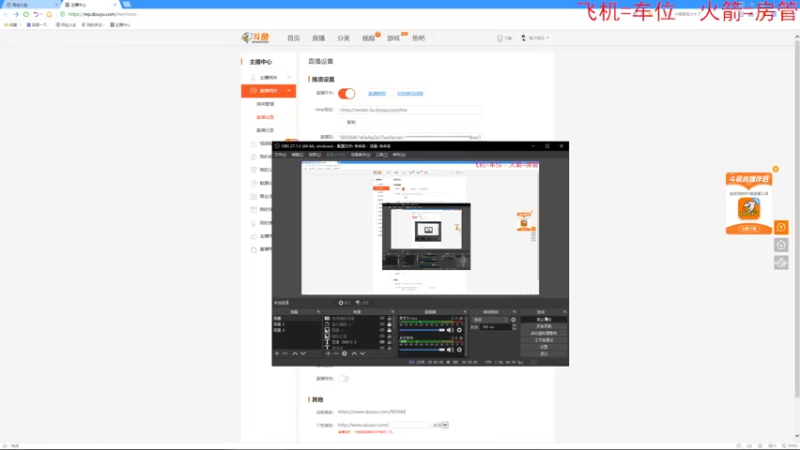Move source up in OBS sources panel
This screenshot has width=800, height=450.
point(354,353)
